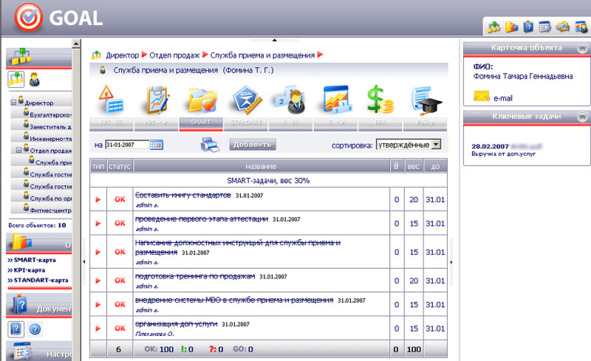The image size is (591, 361).
Task: Collapse the Директор tree node
Action: (14, 102)
